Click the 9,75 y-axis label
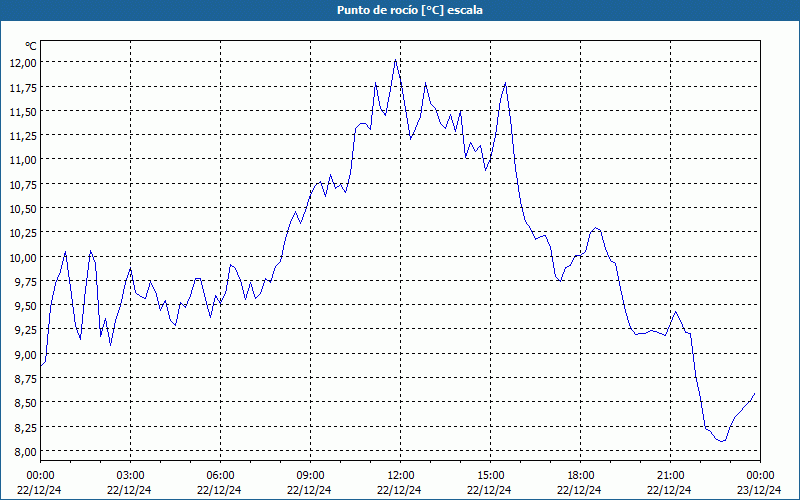Viewport: 800px width, 500px height. click(x=26, y=282)
